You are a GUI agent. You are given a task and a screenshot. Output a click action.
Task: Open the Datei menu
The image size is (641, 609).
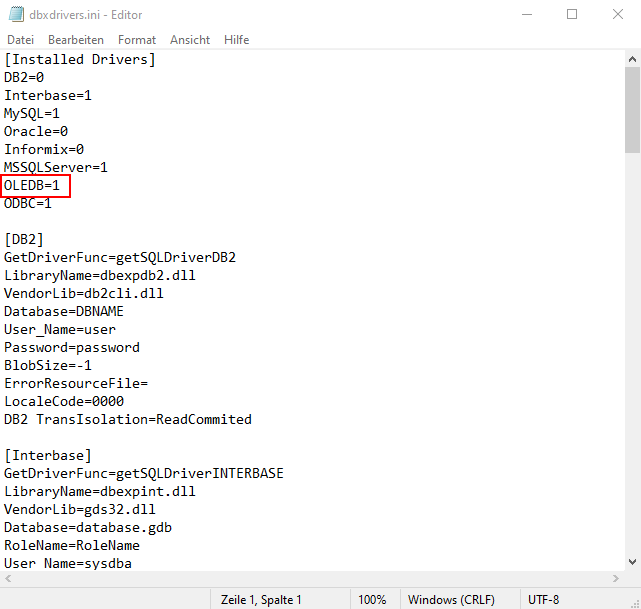coord(20,40)
